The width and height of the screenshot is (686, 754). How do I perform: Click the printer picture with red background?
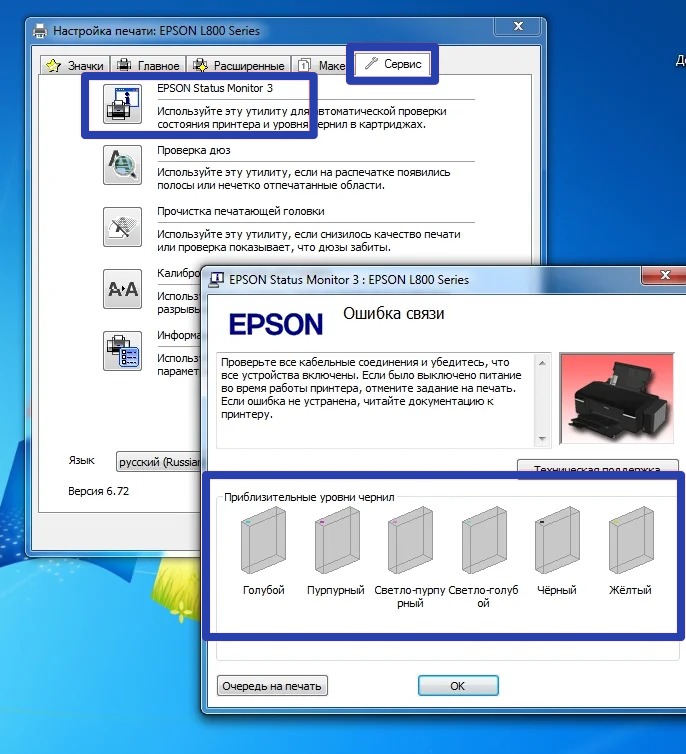click(x=617, y=399)
